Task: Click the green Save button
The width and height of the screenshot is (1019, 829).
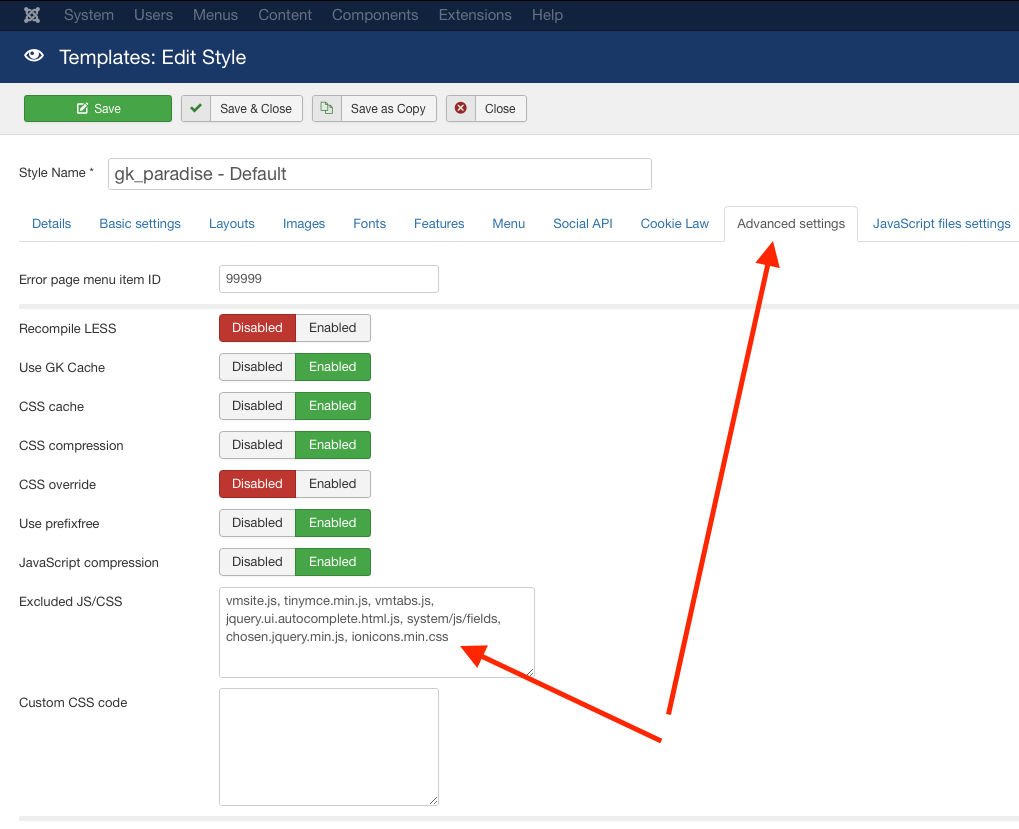Action: point(98,108)
